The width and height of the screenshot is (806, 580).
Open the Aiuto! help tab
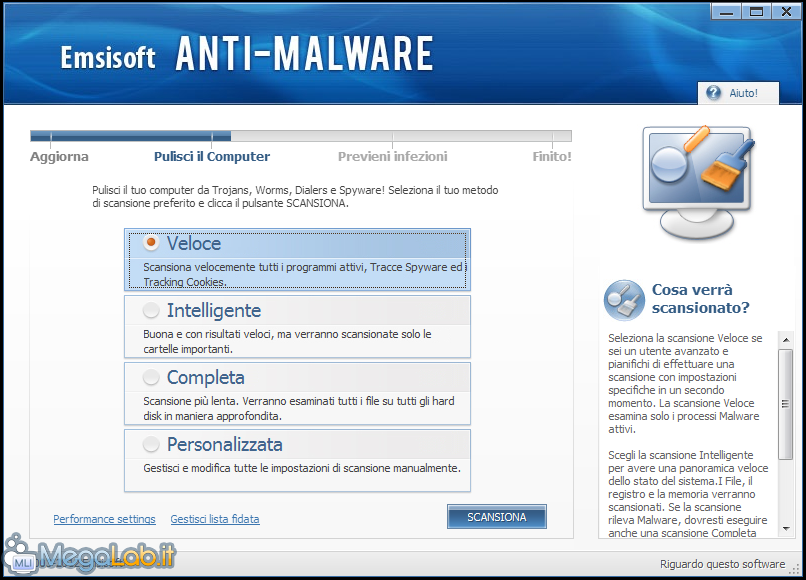tap(738, 93)
